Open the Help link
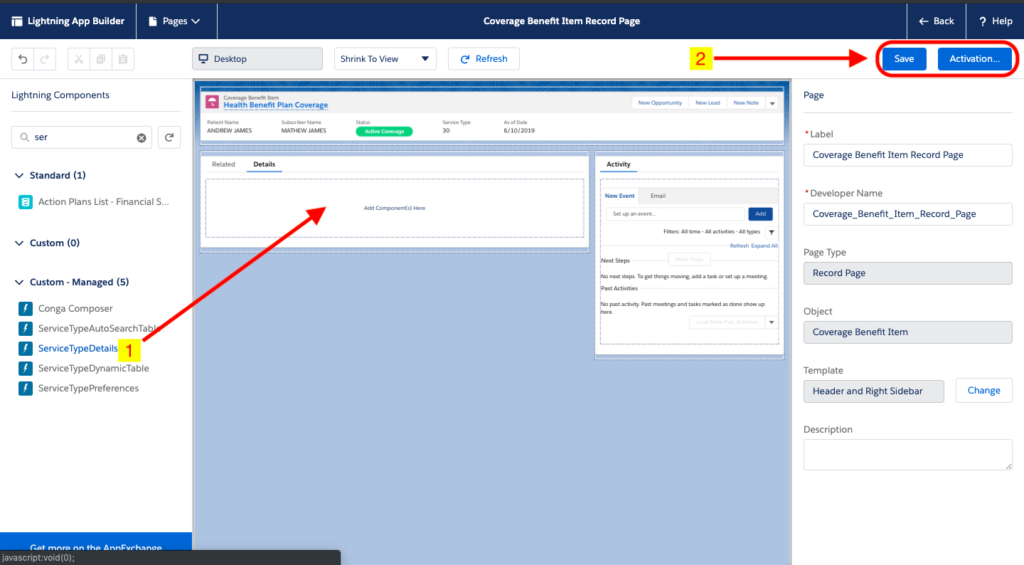Screen dimensions: 1024x565 [995, 21]
